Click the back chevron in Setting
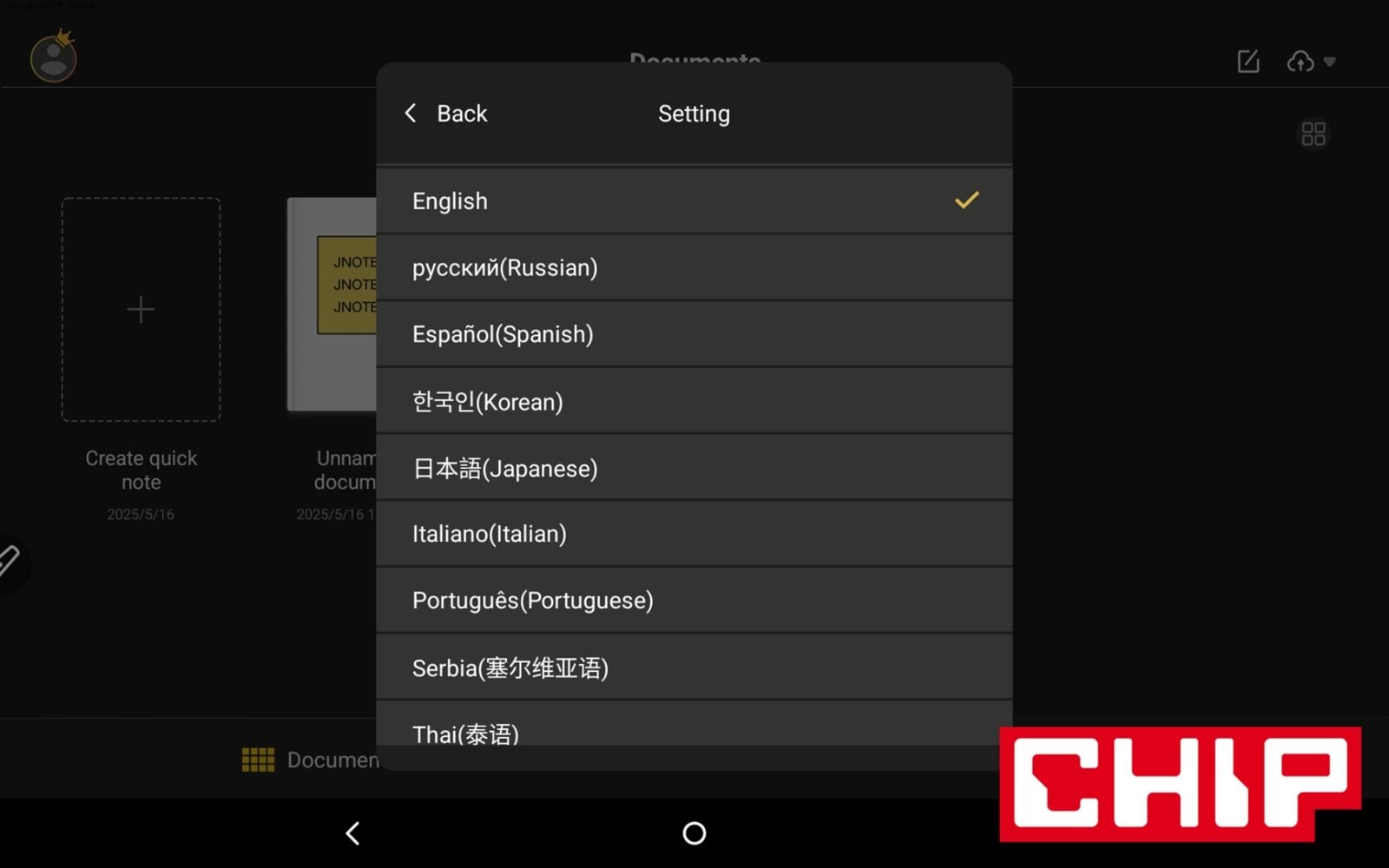This screenshot has width=1389, height=868. pos(411,114)
